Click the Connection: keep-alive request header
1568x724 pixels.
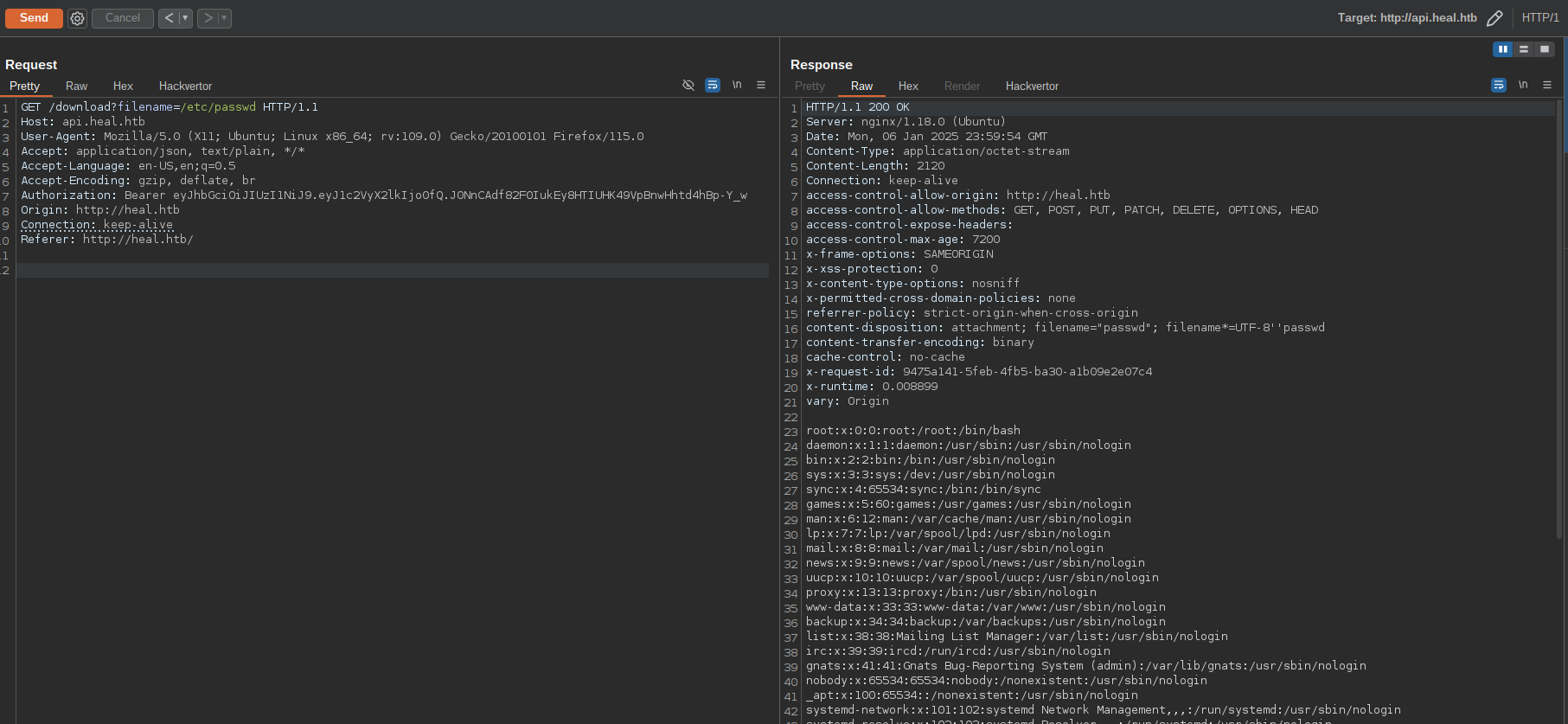(97, 225)
